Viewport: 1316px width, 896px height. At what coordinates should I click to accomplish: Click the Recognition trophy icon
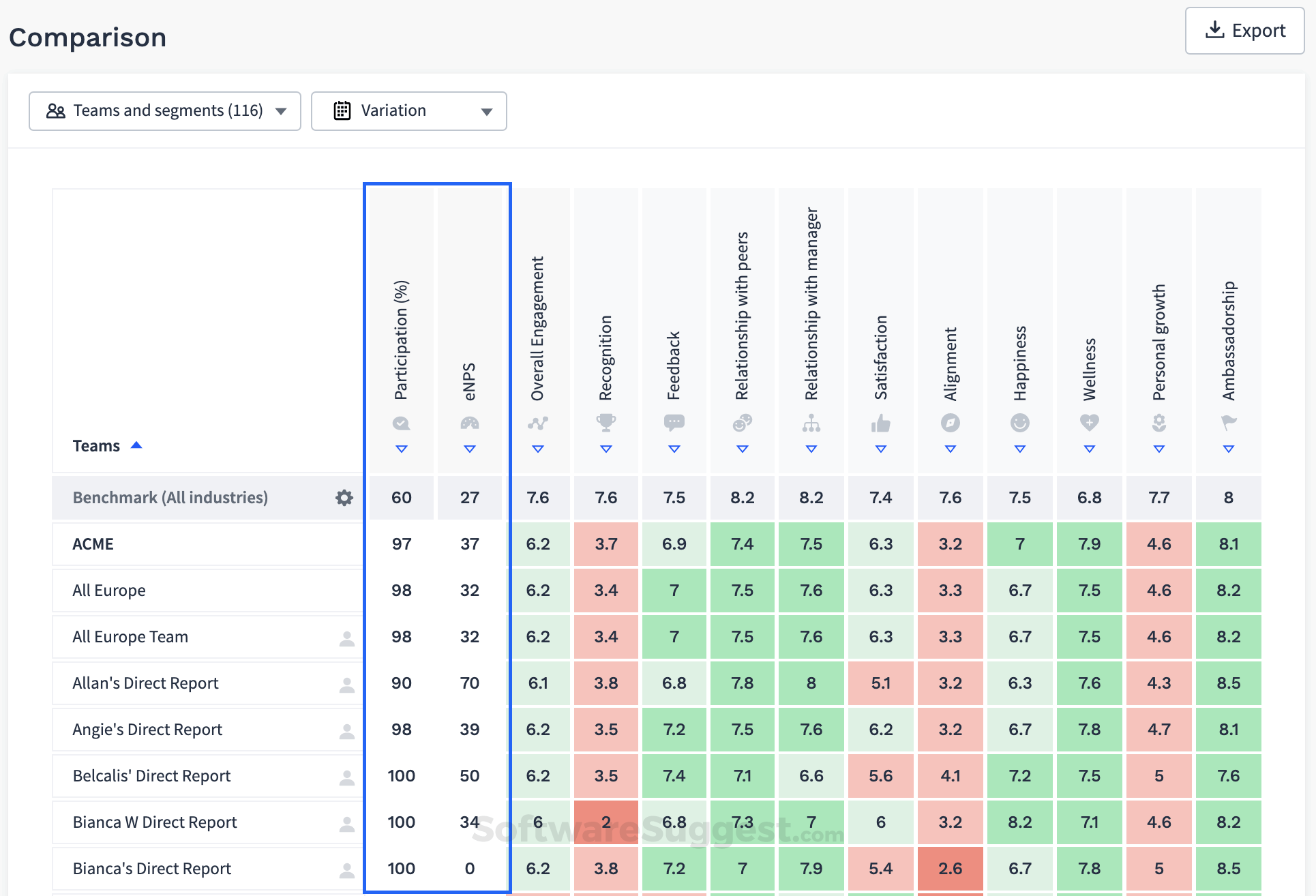click(x=605, y=423)
